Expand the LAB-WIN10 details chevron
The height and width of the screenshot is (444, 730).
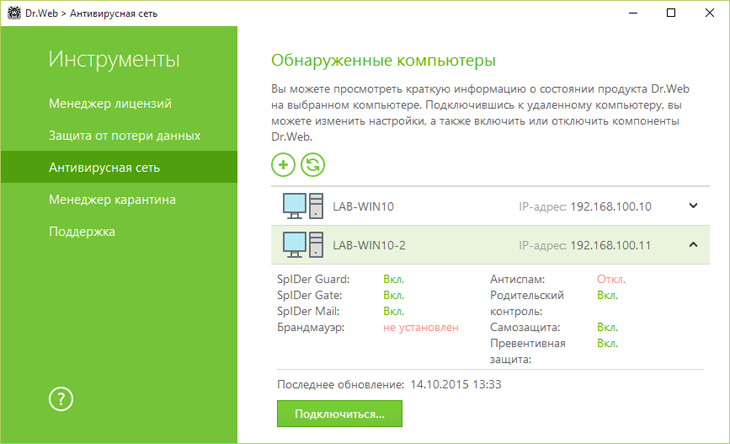[x=693, y=206]
